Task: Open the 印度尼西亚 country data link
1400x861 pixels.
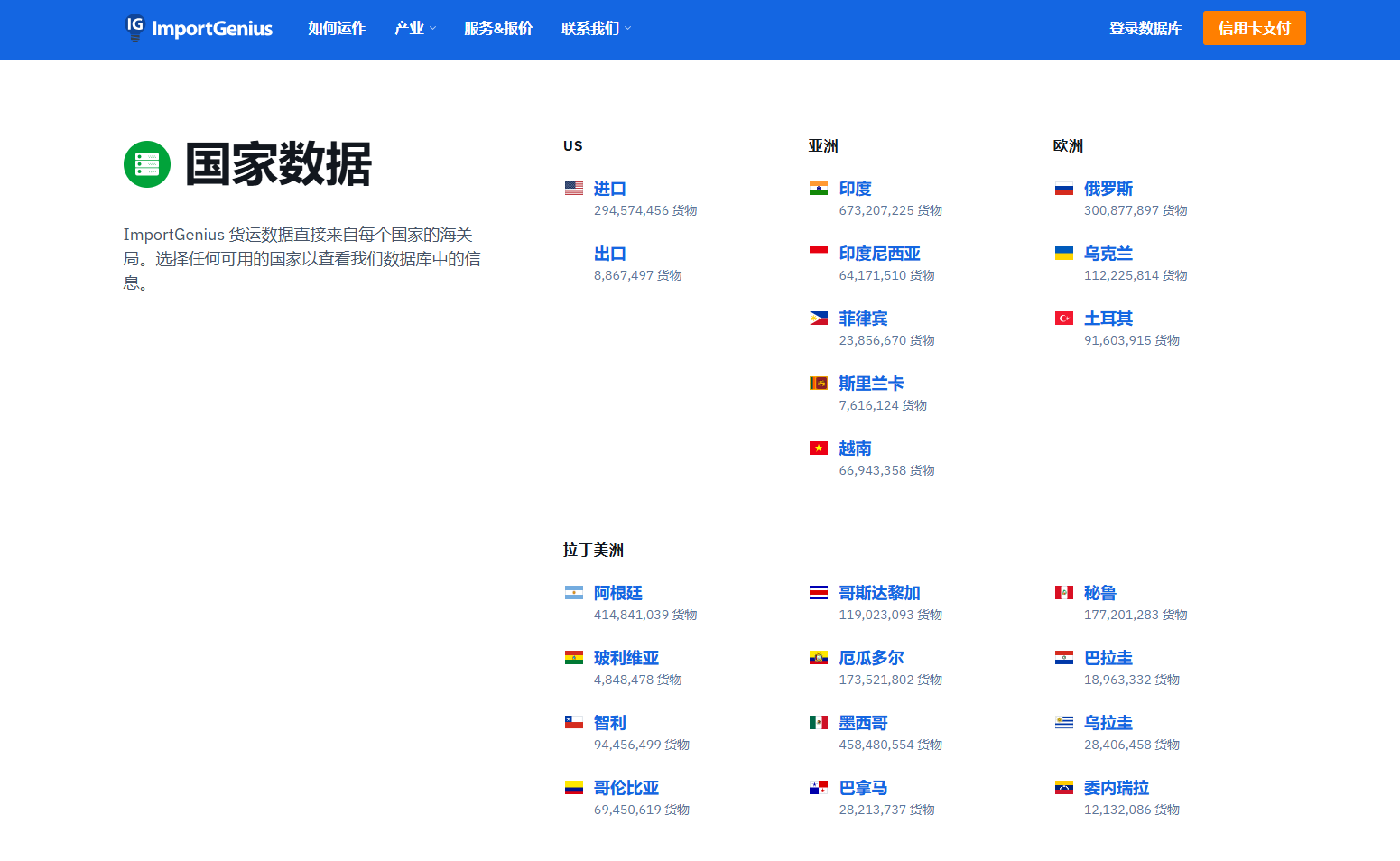Action: click(879, 254)
